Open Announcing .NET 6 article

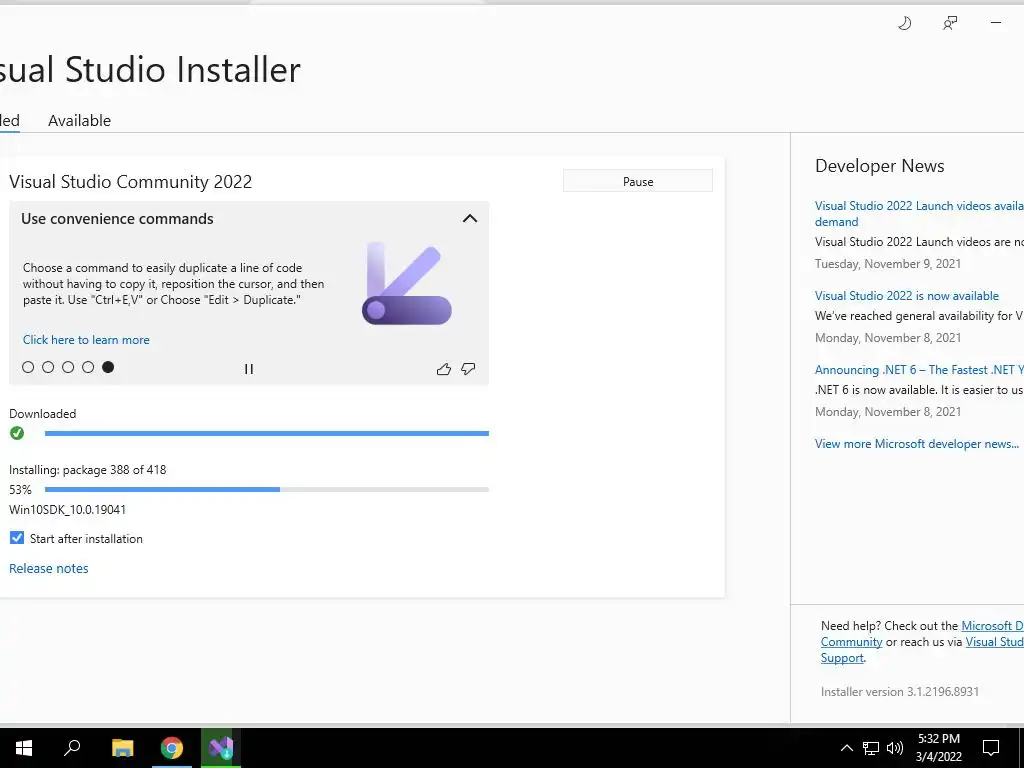(x=919, y=370)
